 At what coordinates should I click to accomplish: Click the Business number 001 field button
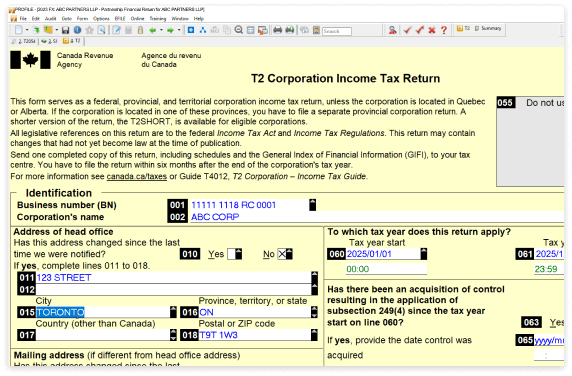click(313, 205)
